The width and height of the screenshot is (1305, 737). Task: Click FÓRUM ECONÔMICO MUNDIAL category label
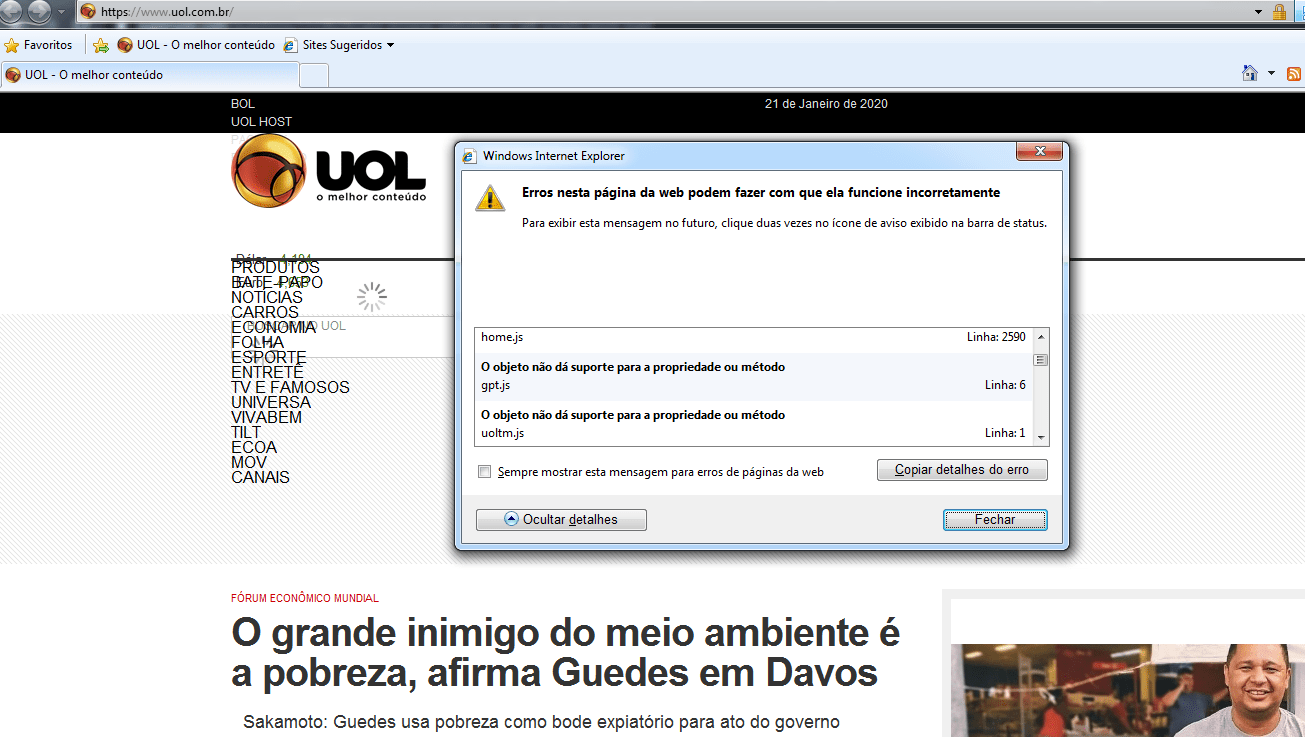pyautogui.click(x=305, y=598)
